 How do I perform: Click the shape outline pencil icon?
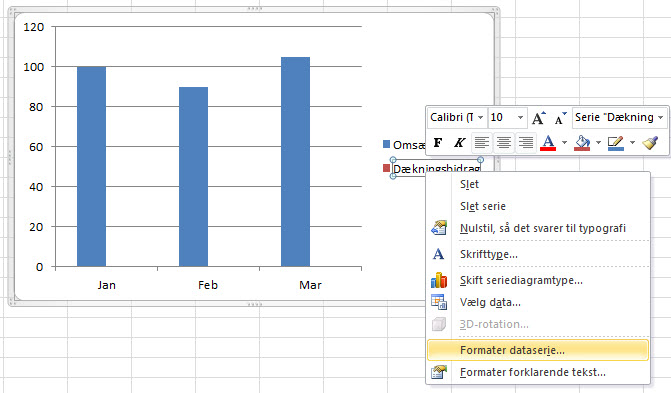point(616,143)
